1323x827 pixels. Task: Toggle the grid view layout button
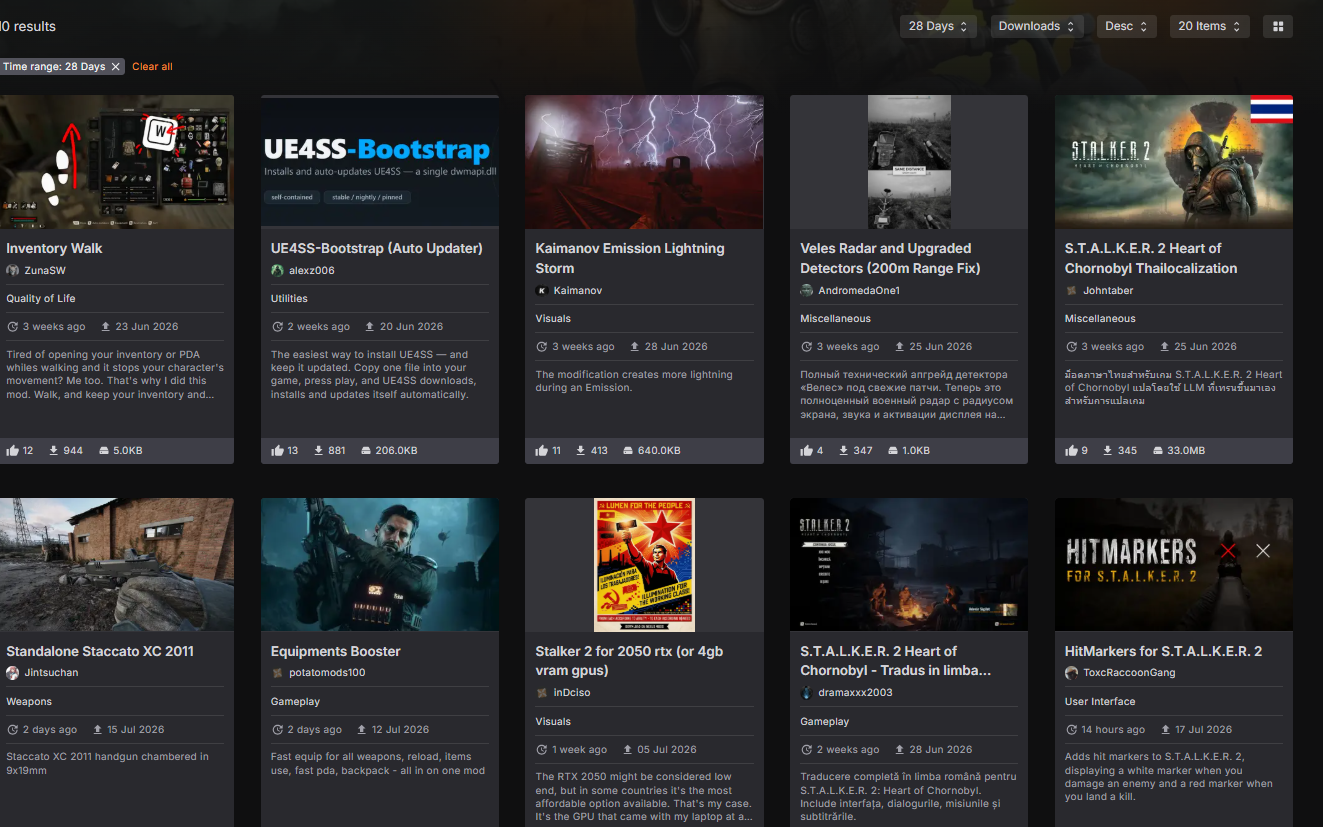tap(1277, 27)
